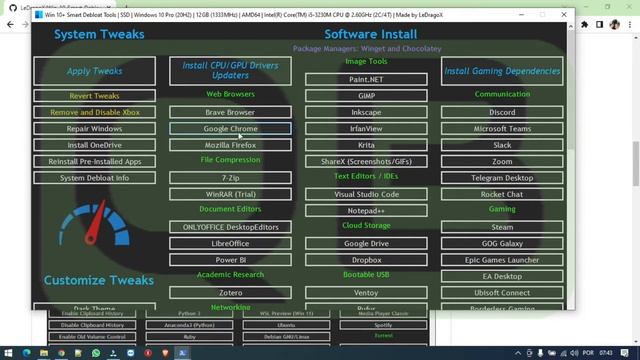Click Install CPU/GPU Drivers Updaters
This screenshot has width=640, height=360.
pos(231,71)
